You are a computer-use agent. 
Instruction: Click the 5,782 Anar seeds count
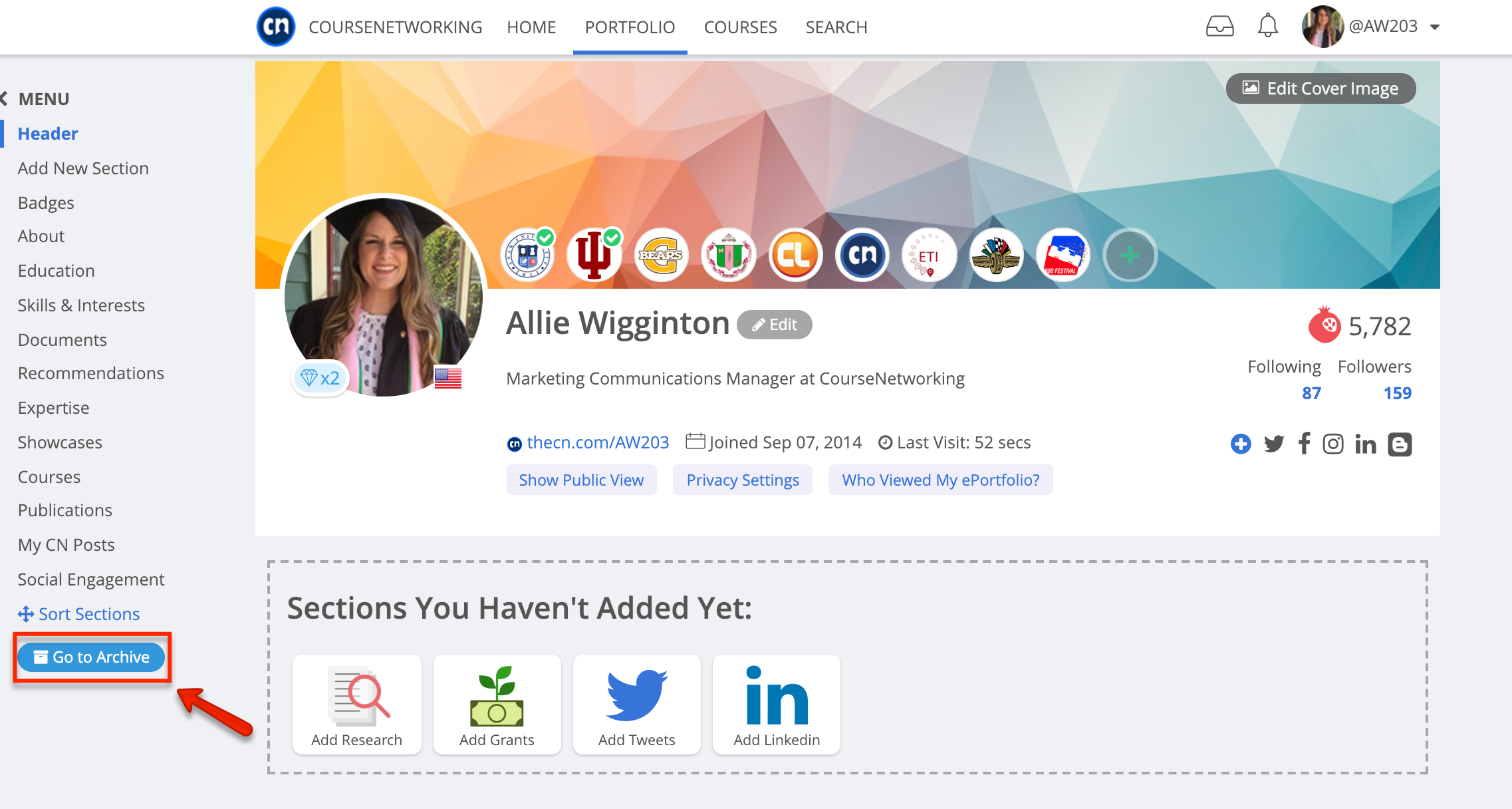point(1380,326)
